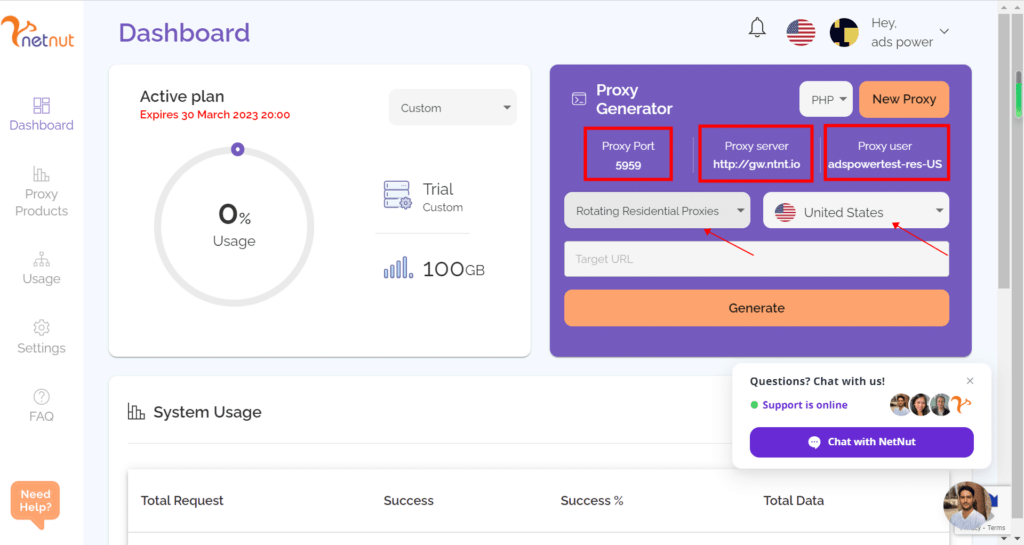Open the United States country dropdown
The width and height of the screenshot is (1024, 545).
[856, 211]
